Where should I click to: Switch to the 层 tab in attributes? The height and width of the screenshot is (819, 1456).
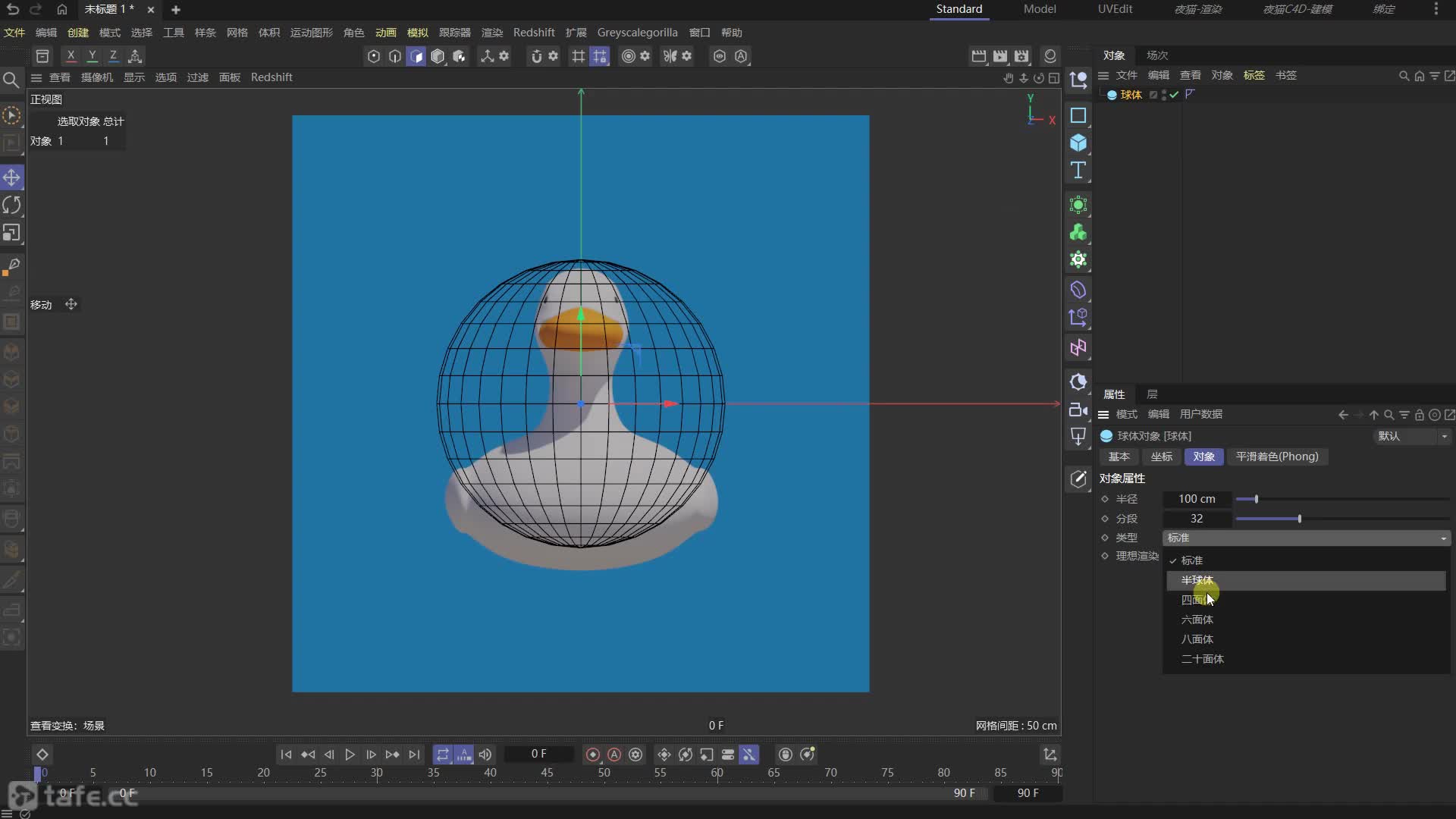point(1152,394)
